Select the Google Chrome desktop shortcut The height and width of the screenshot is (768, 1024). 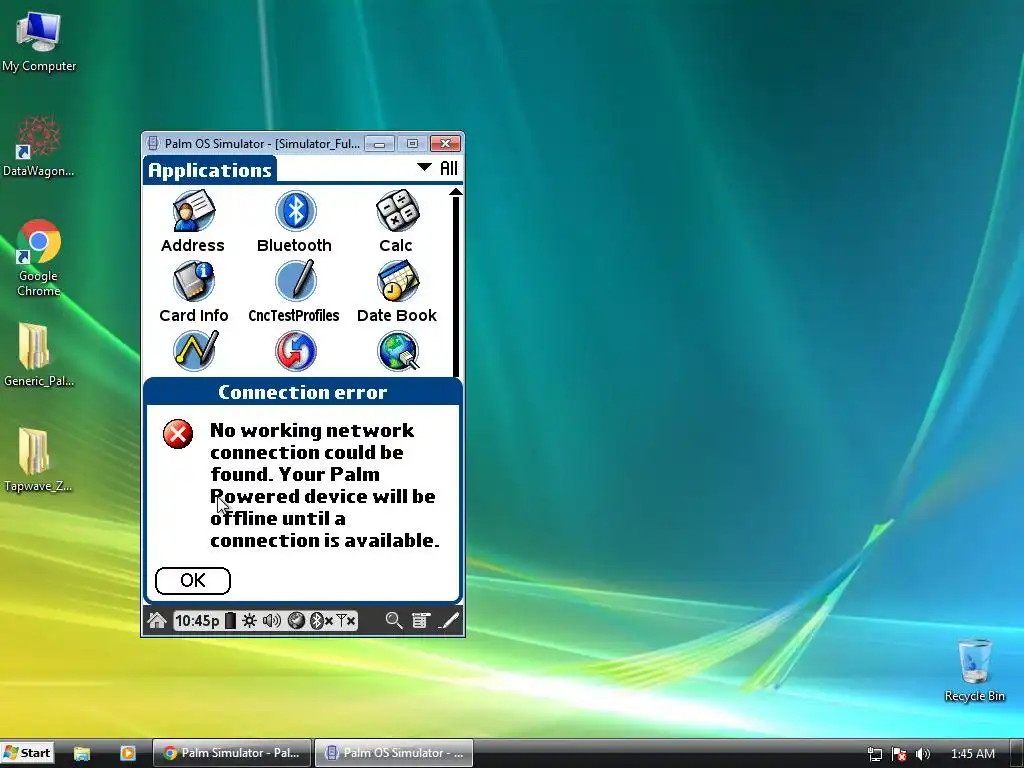[39, 258]
